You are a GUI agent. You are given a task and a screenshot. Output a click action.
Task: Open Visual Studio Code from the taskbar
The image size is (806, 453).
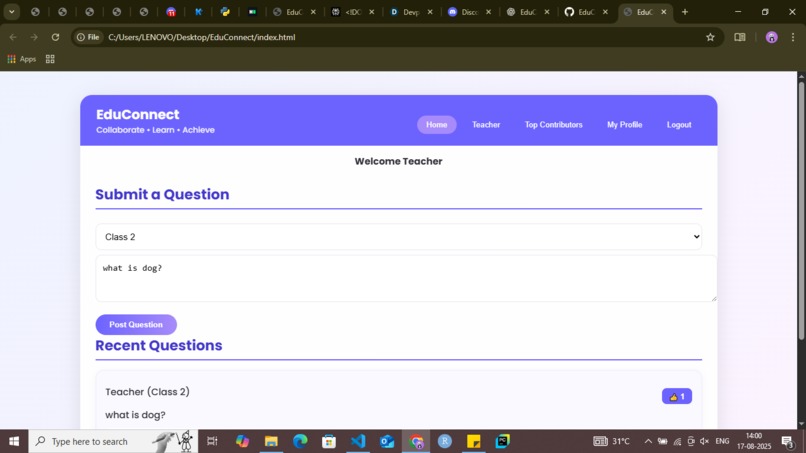[x=358, y=441]
